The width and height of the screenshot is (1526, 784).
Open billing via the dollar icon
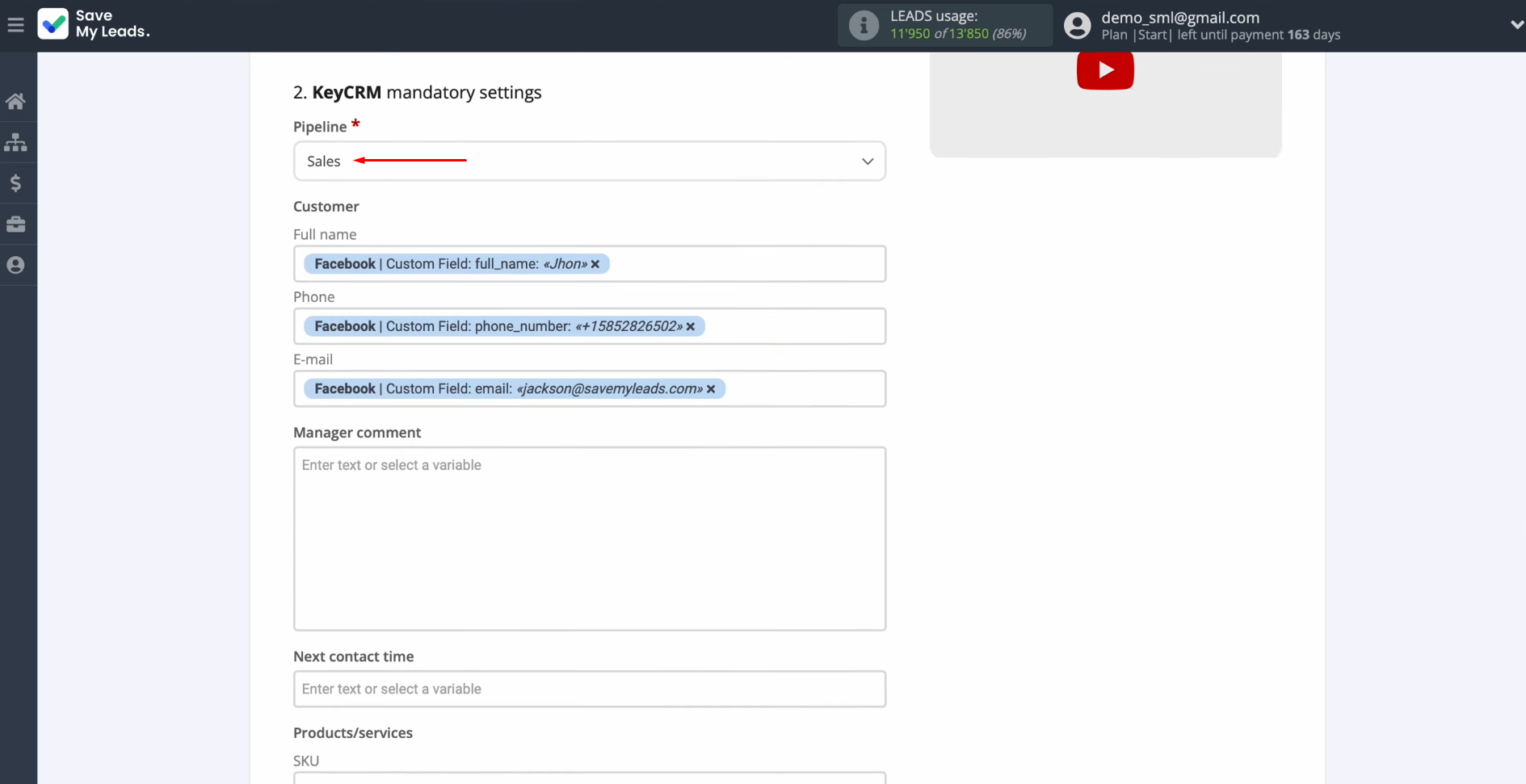[x=15, y=183]
